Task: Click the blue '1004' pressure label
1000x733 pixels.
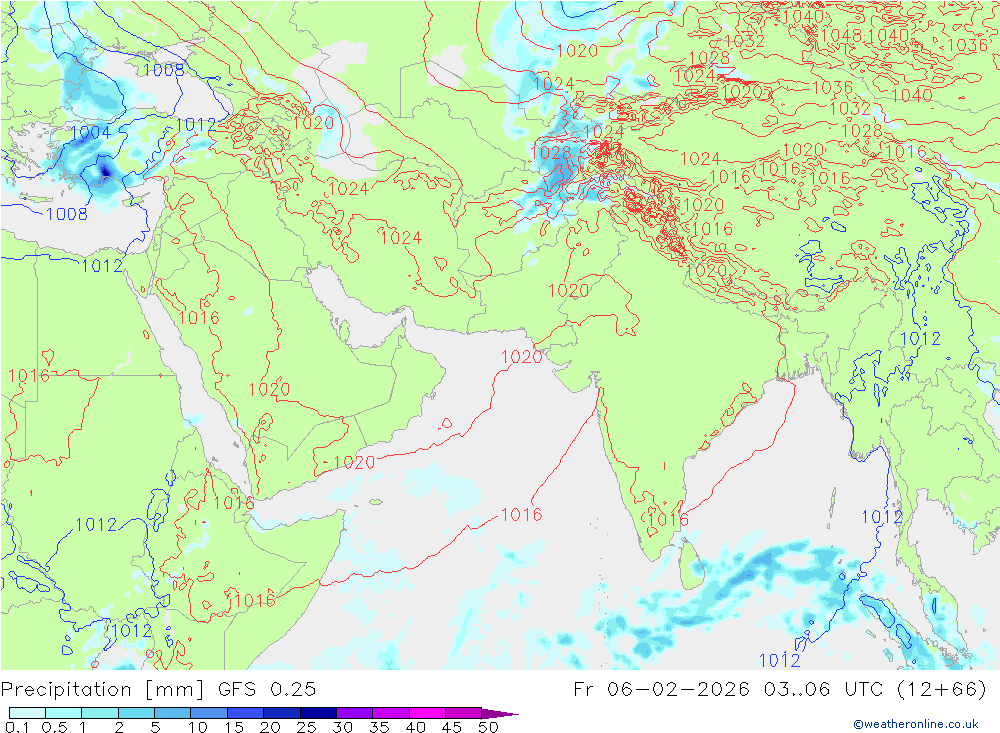Action: click(91, 133)
